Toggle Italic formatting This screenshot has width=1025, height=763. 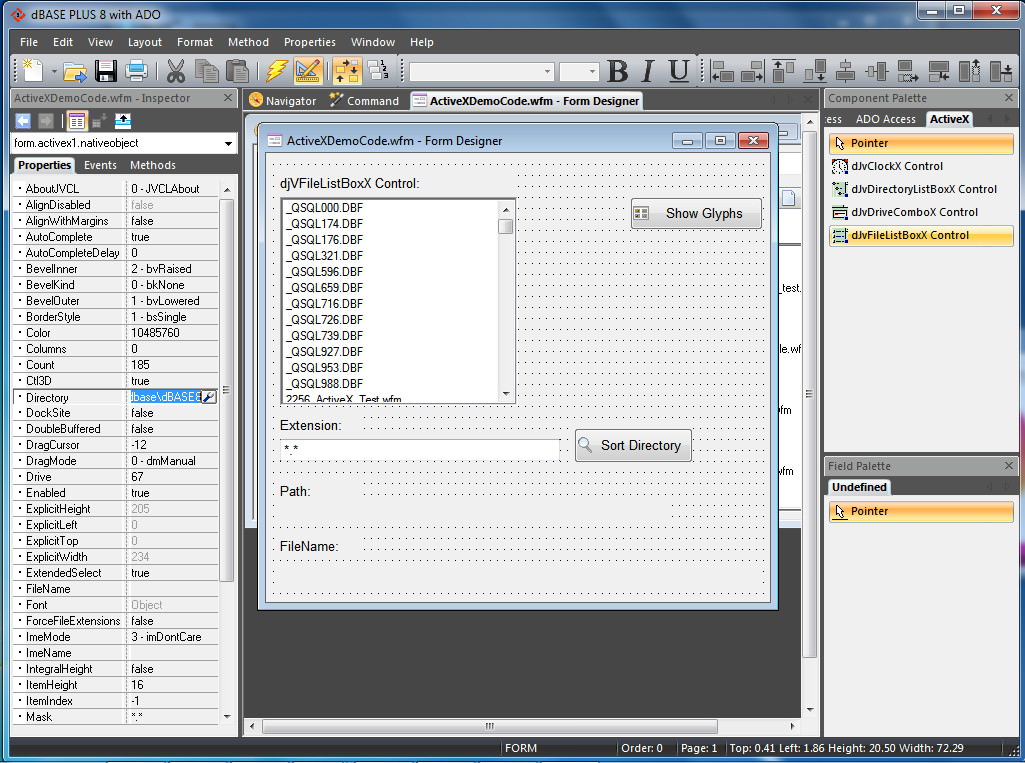point(648,71)
